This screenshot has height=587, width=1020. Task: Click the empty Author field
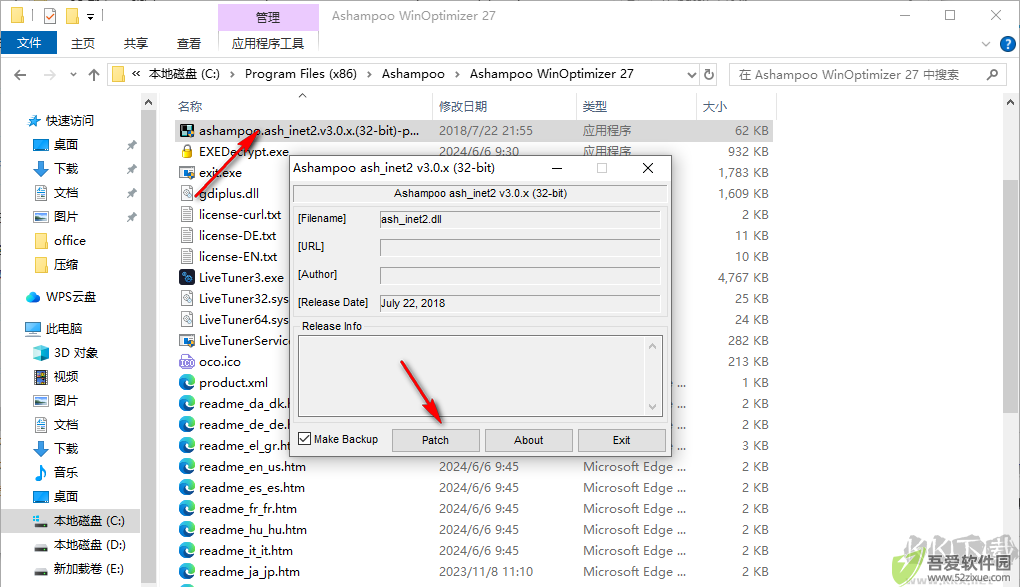click(520, 275)
